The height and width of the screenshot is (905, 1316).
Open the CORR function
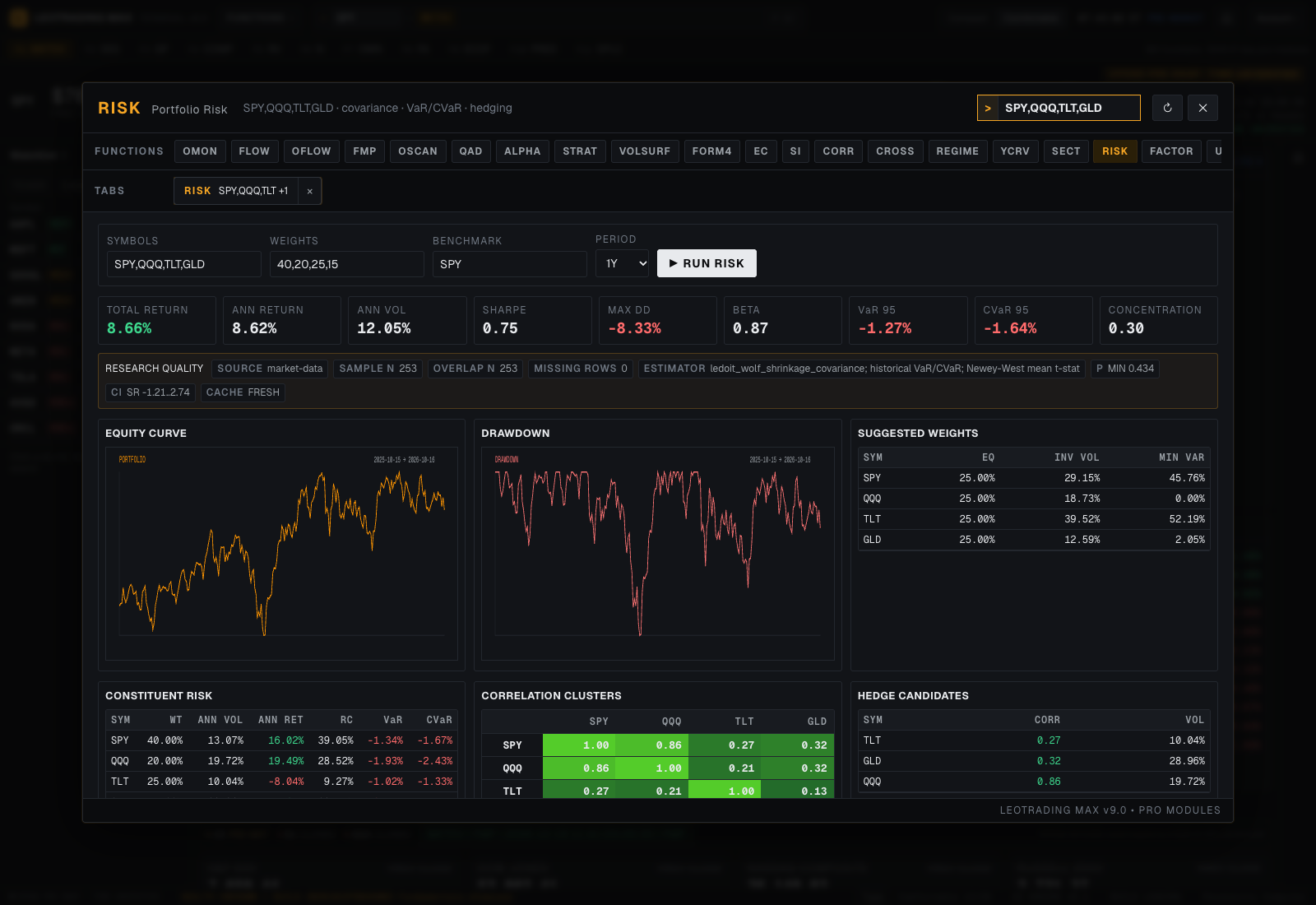coord(839,151)
